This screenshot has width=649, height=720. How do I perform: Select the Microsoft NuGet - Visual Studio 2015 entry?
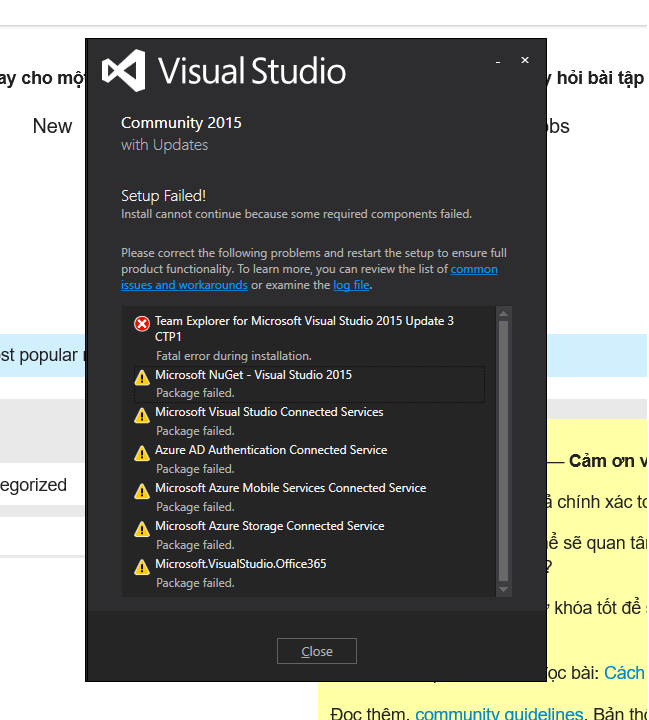coord(309,384)
